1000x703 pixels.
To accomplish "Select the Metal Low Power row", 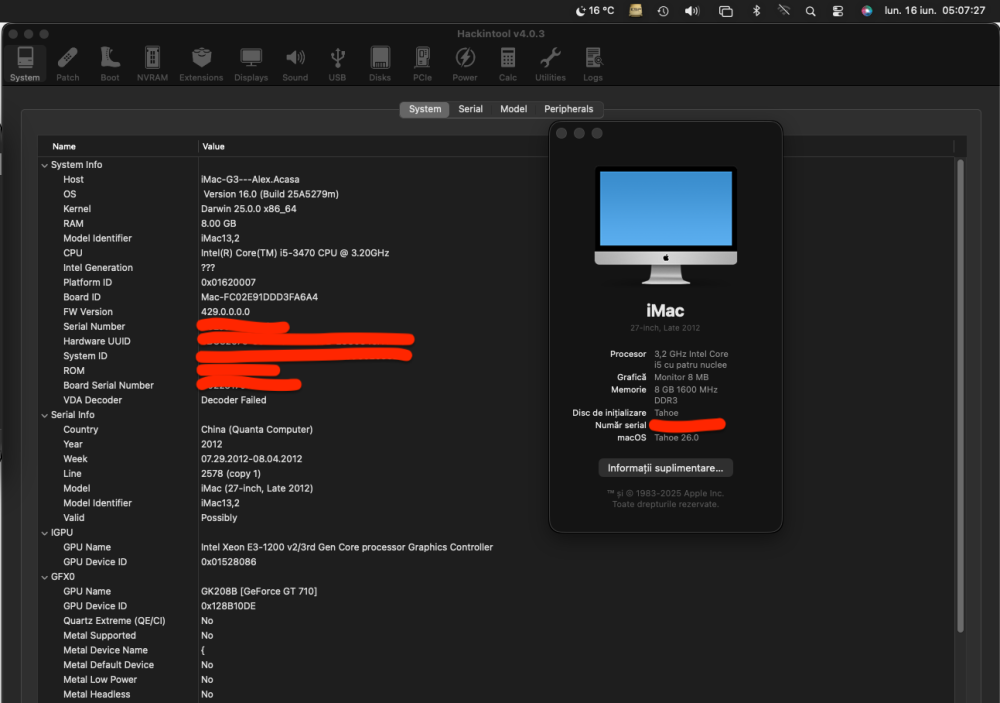I will 496,680.
